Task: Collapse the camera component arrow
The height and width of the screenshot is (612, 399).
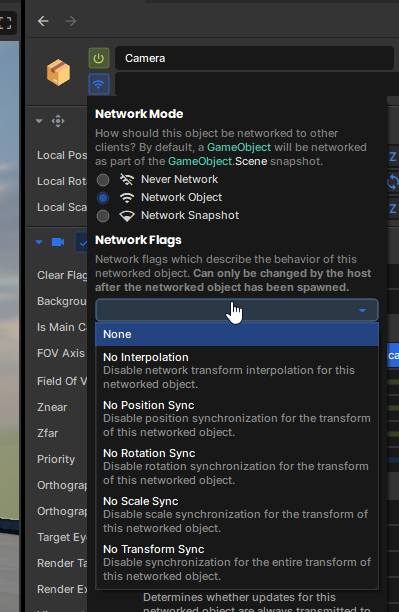Action: tap(39, 242)
